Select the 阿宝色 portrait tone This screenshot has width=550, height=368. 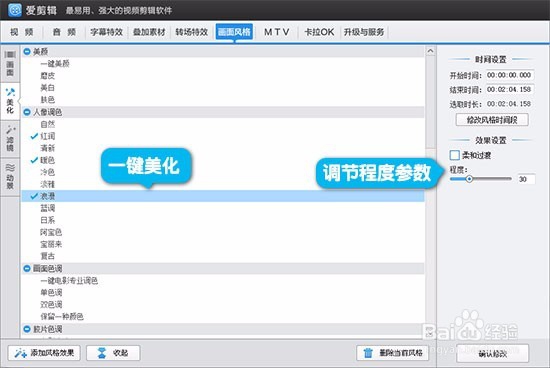click(51, 232)
